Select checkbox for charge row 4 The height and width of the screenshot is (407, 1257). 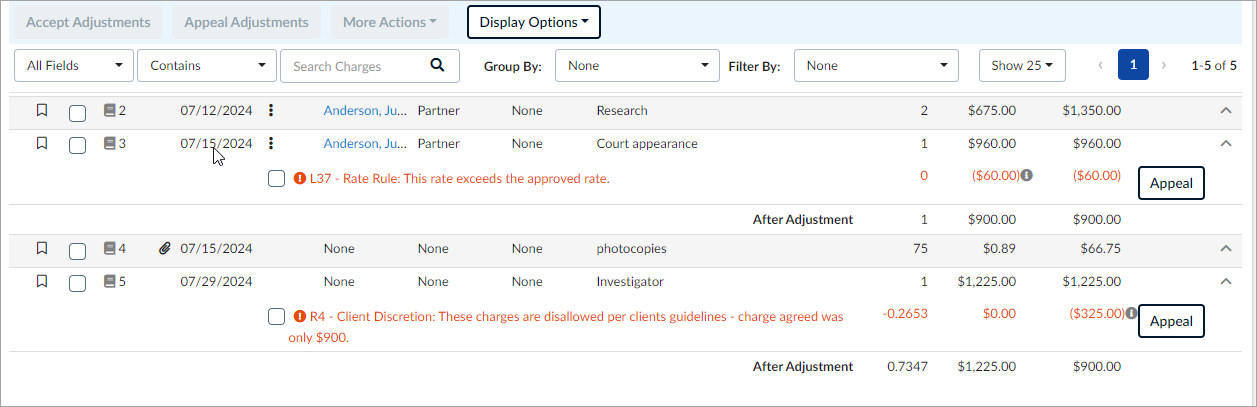pos(77,250)
